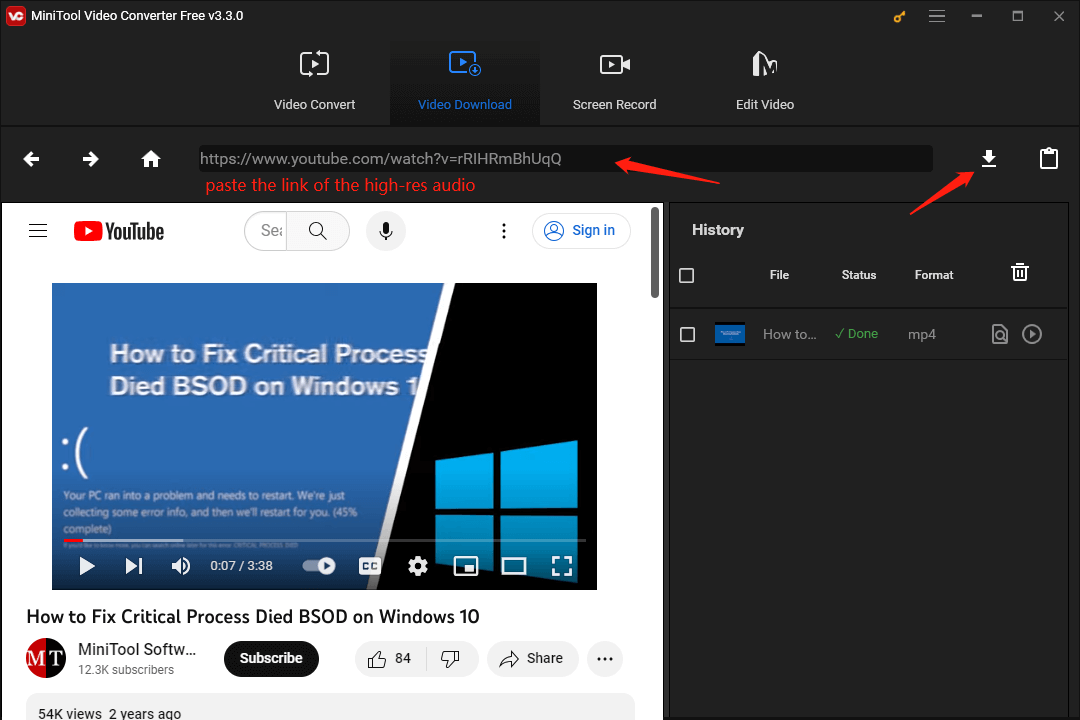Minimize the MiniTool window
Image resolution: width=1080 pixels, height=720 pixels.
point(977,16)
